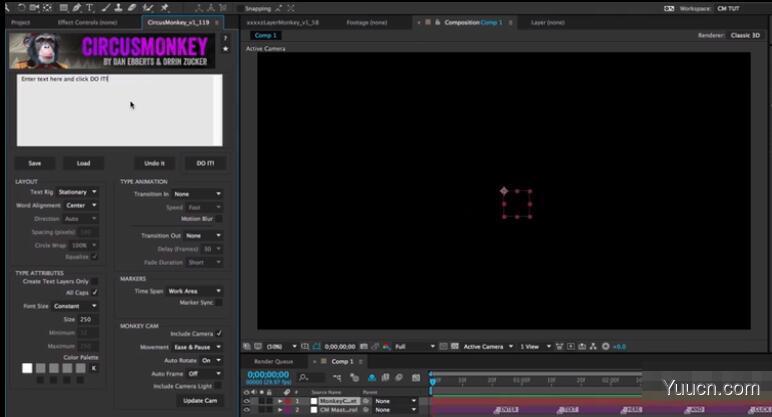Expand layer 1 with its disclosure triangle

click(280, 401)
